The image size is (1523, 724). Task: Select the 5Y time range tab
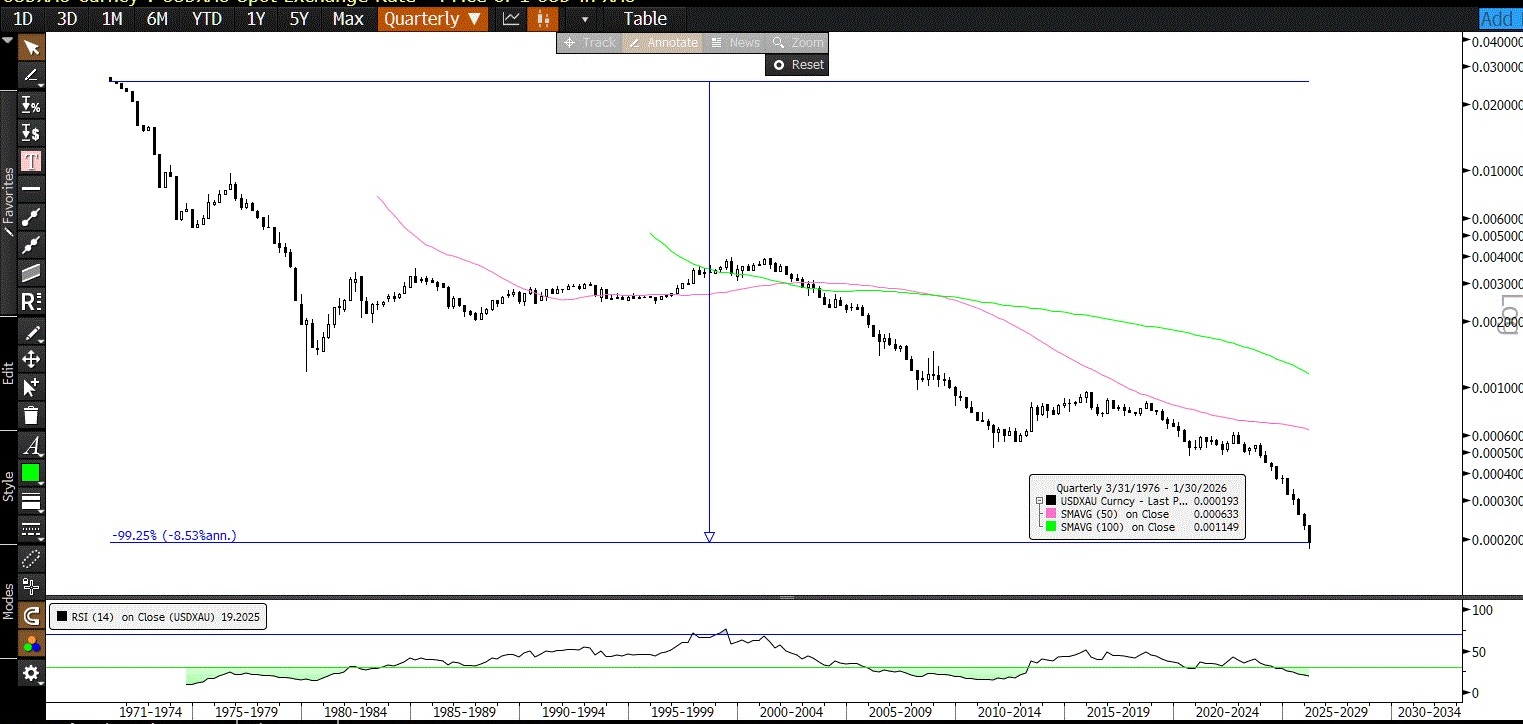click(x=299, y=19)
